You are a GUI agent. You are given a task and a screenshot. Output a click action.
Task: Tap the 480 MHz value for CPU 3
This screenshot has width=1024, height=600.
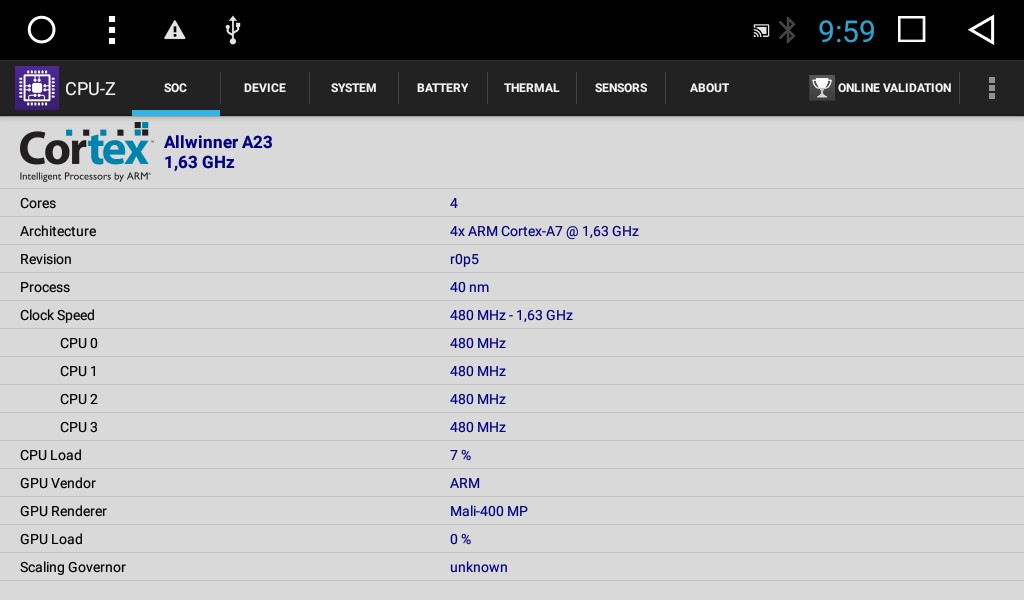pyautogui.click(x=478, y=428)
